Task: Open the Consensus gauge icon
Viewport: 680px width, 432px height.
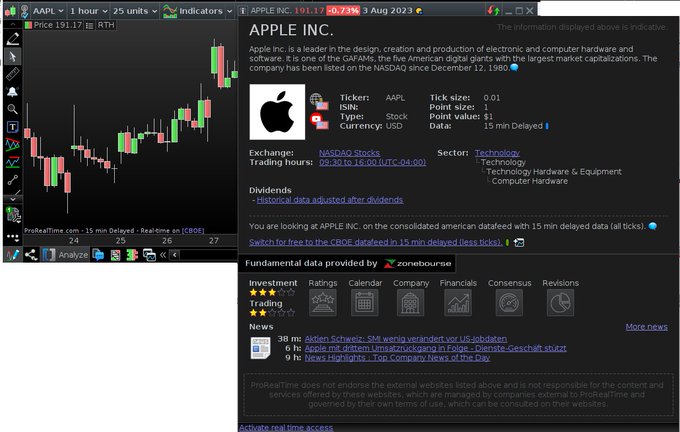Action: coord(509,302)
